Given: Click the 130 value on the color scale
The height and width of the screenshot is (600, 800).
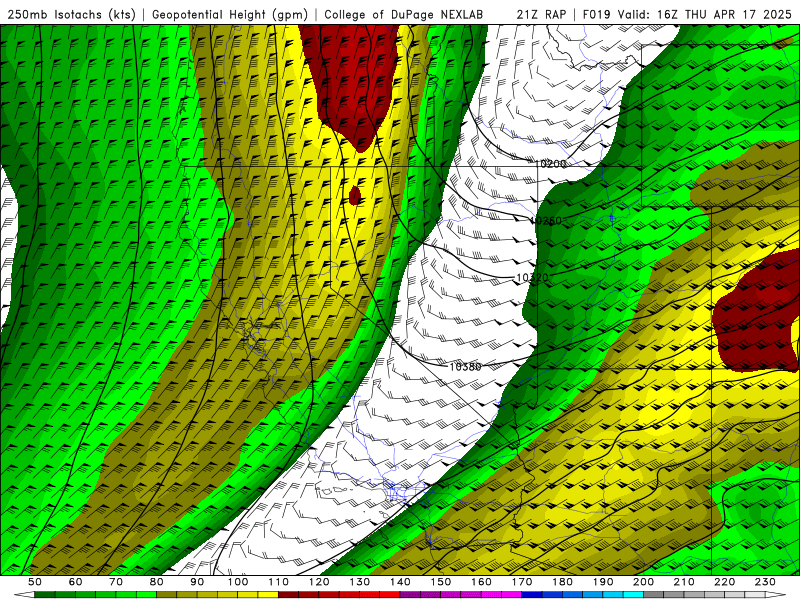Looking at the screenshot, I should point(360,582).
